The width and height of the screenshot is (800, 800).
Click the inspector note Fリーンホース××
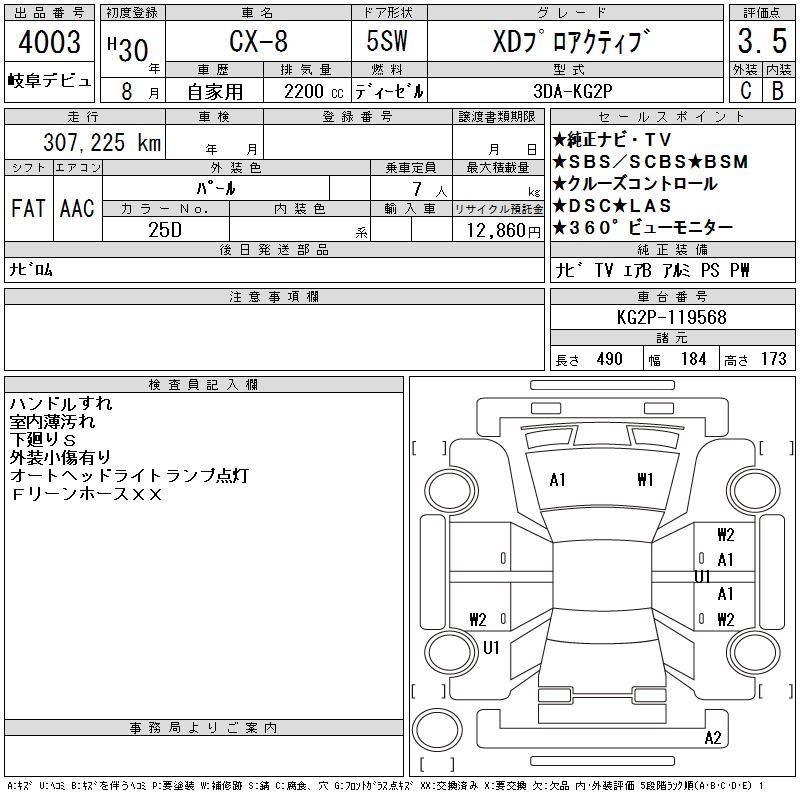pos(86,494)
